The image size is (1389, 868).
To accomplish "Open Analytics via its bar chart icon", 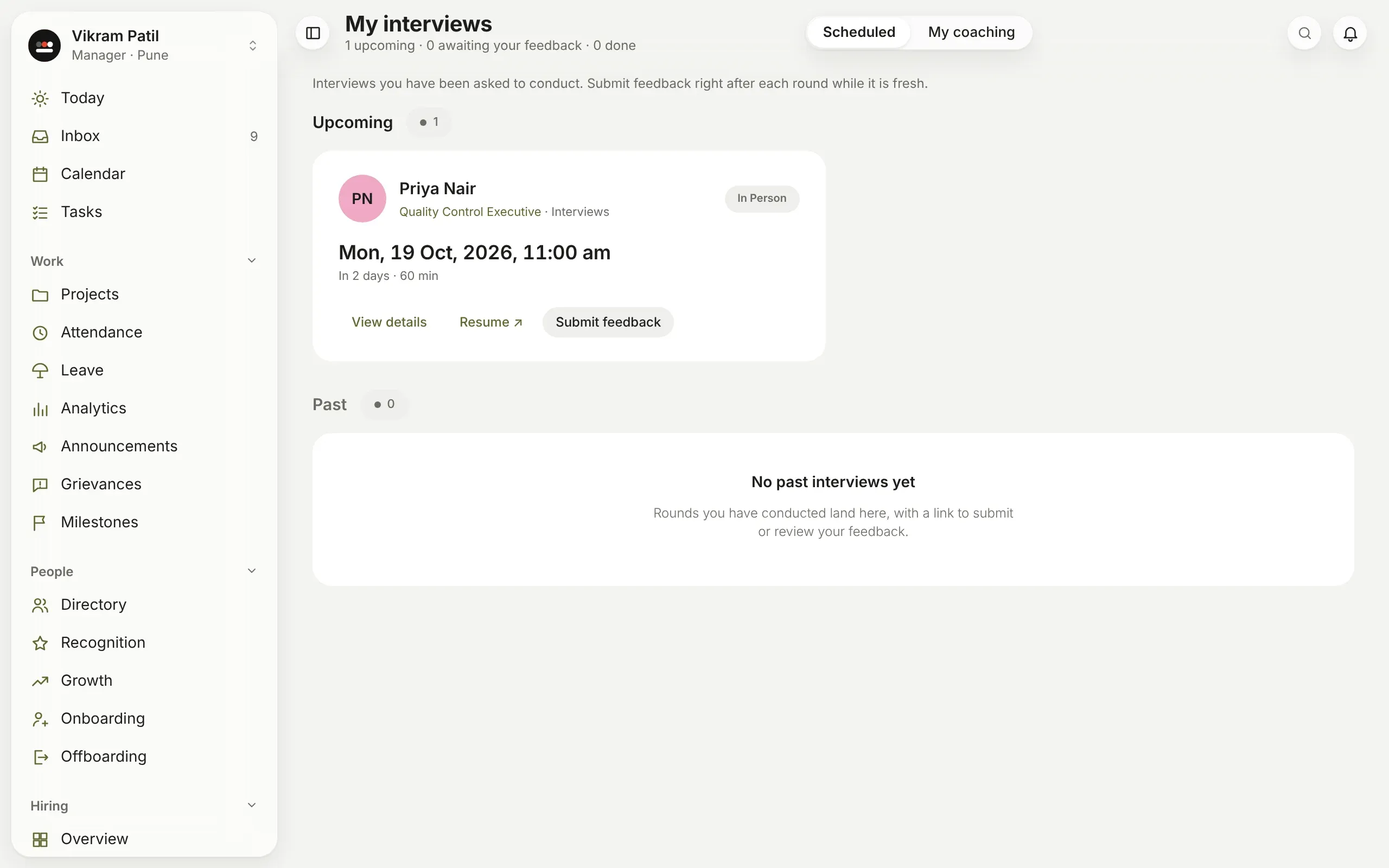I will pos(40,409).
